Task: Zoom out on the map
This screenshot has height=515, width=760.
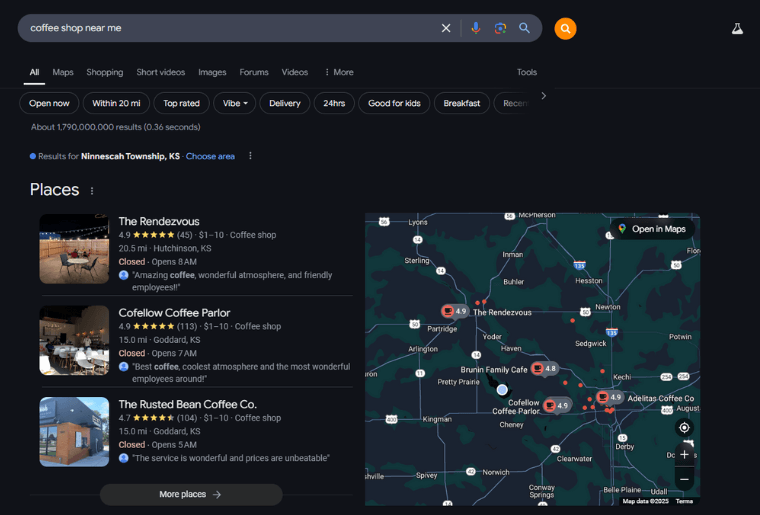Action: 684,479
